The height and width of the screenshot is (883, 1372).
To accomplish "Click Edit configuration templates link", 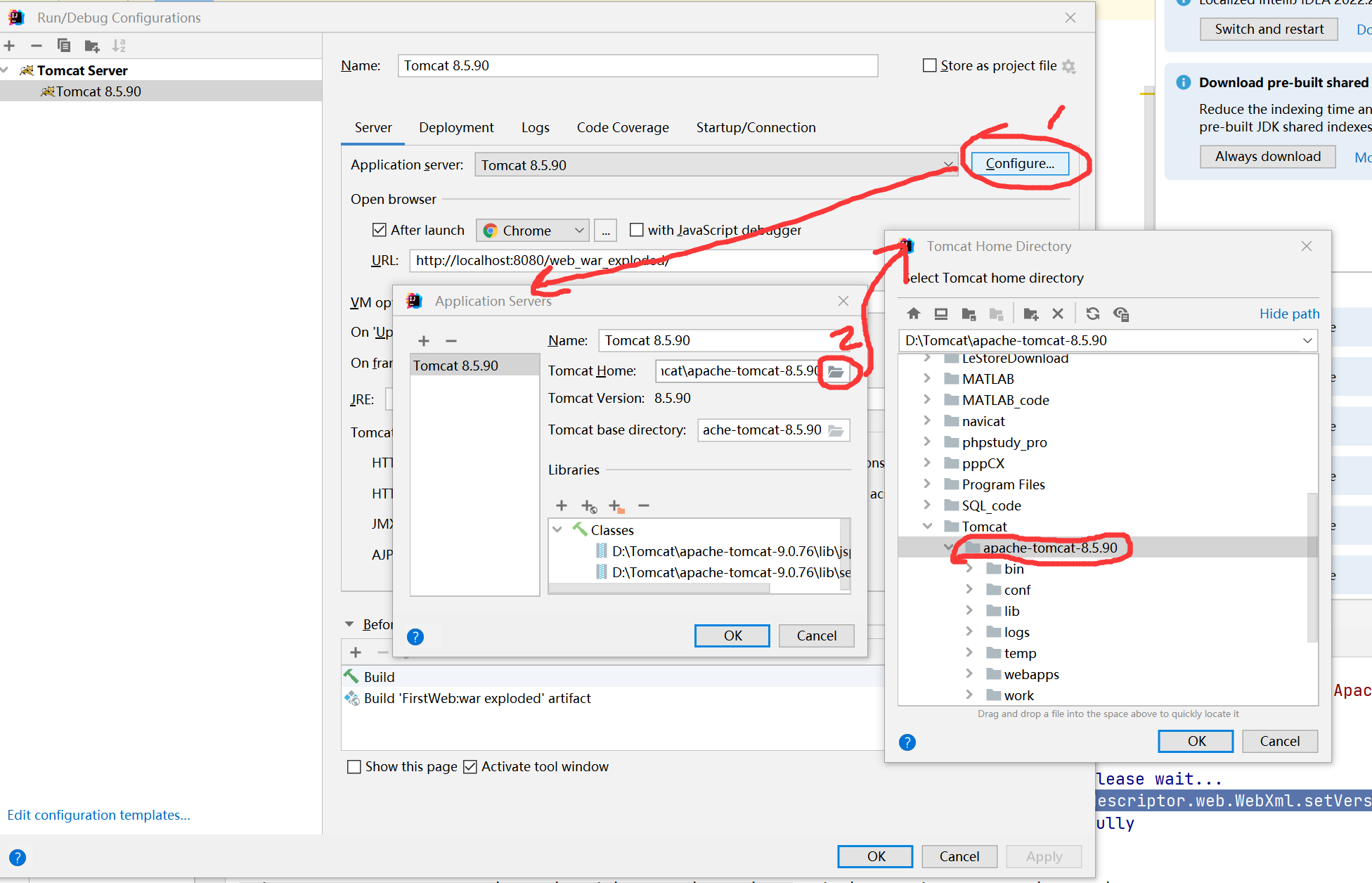I will (x=98, y=816).
